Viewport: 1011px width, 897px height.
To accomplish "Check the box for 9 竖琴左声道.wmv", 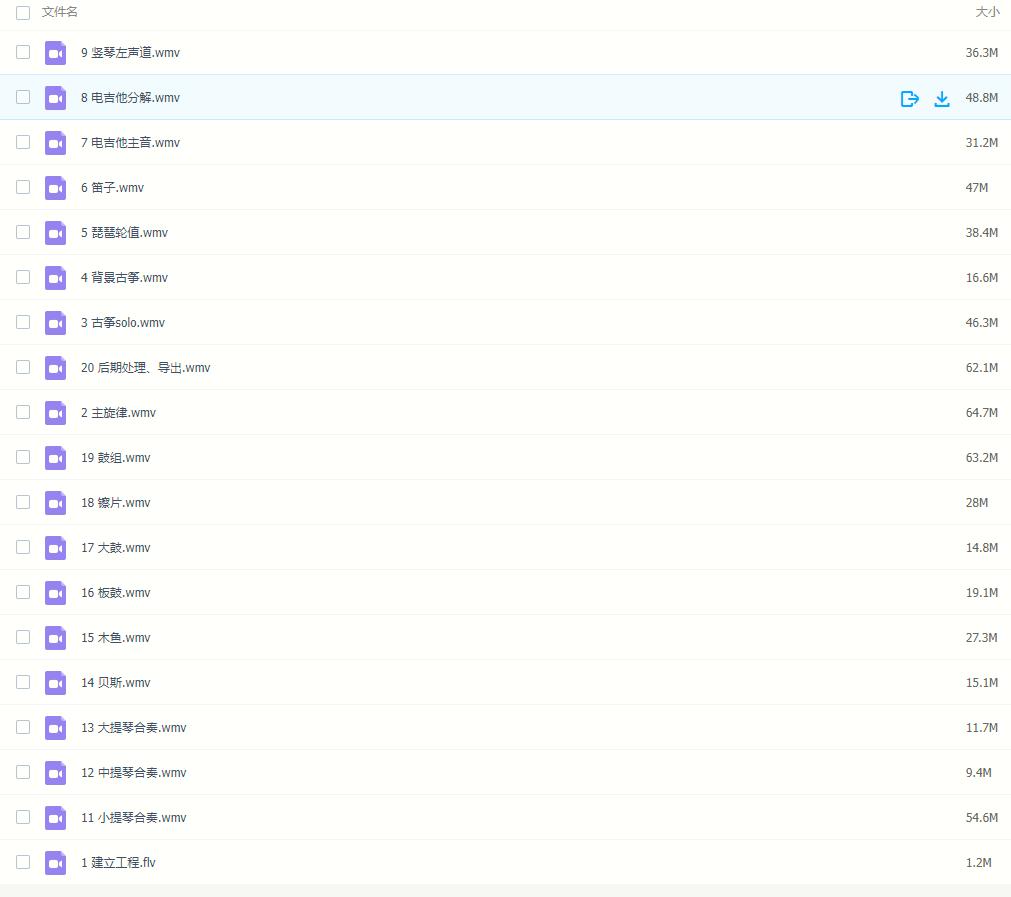I will 23,52.
